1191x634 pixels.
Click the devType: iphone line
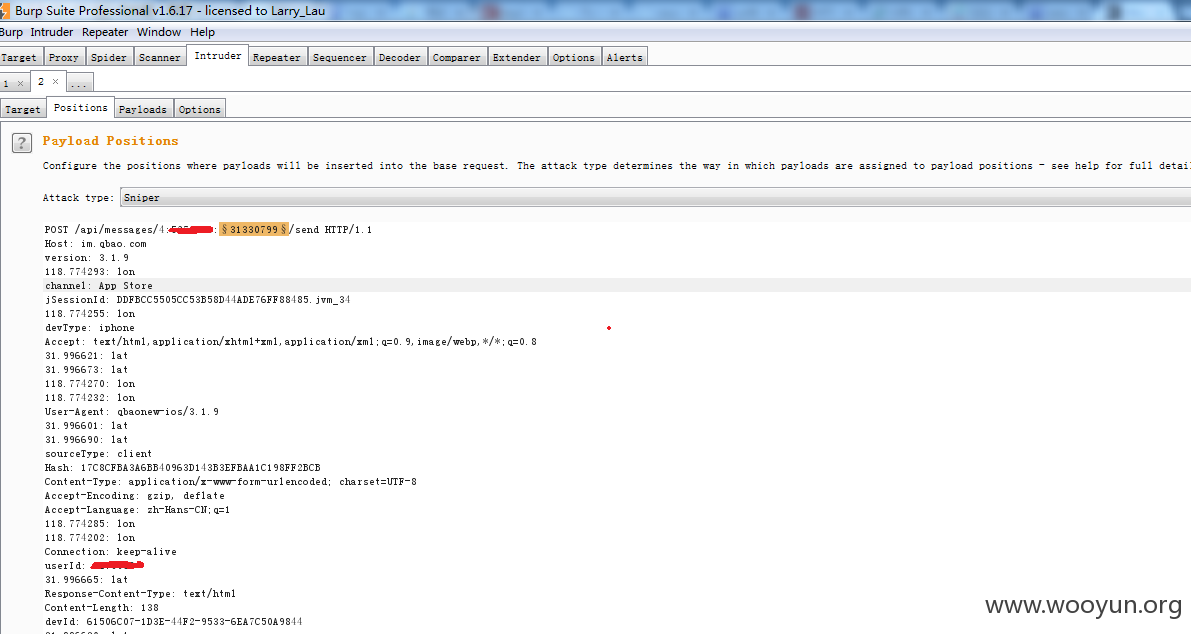pyautogui.click(x=90, y=327)
